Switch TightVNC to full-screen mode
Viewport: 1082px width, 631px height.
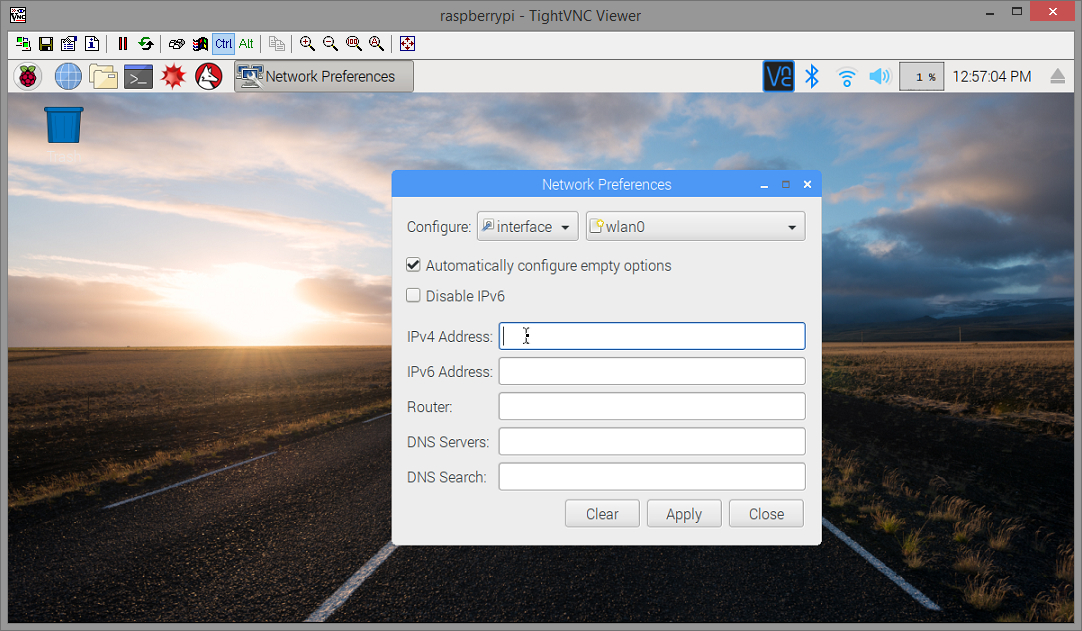407,43
